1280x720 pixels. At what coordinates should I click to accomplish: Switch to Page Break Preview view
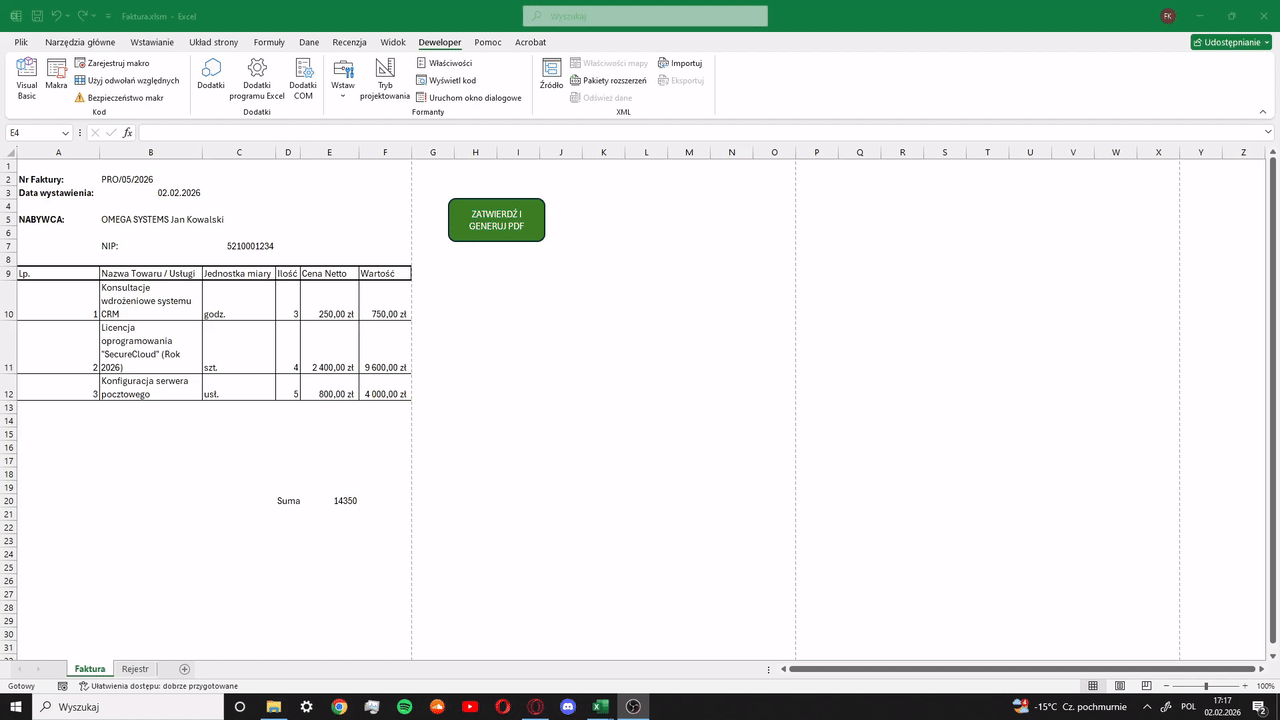(x=1146, y=686)
